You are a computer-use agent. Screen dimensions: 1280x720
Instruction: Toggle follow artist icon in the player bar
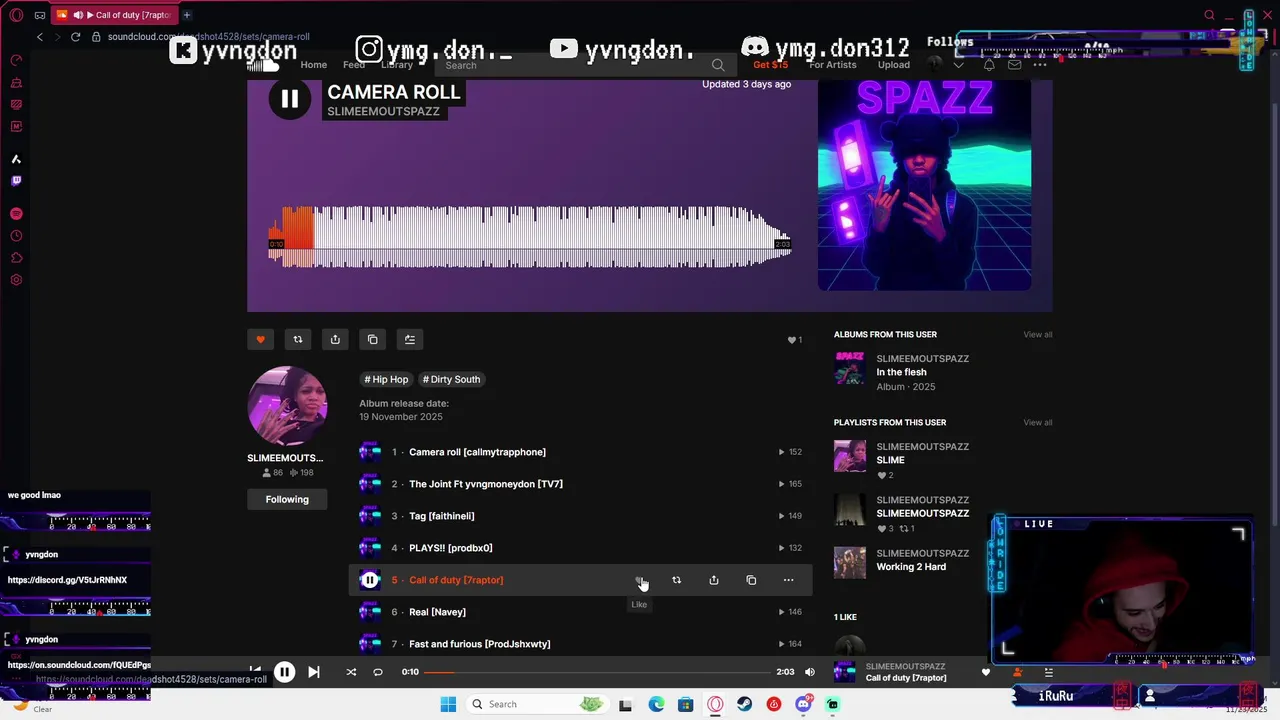1017,672
